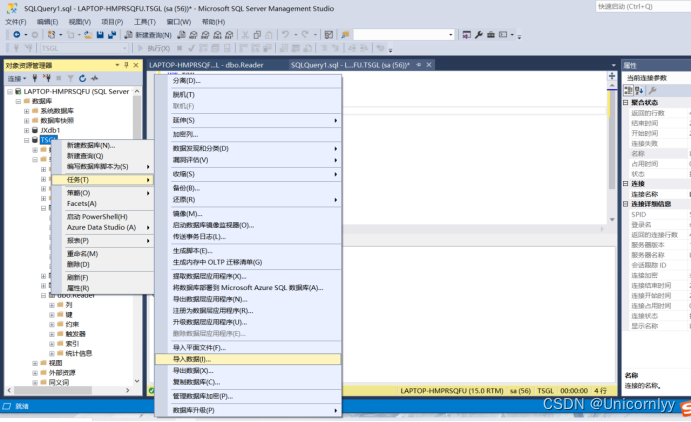Viewport: 691px width, 422px height.
Task: Click the MDX query icon
Action: click(x=193, y=35)
